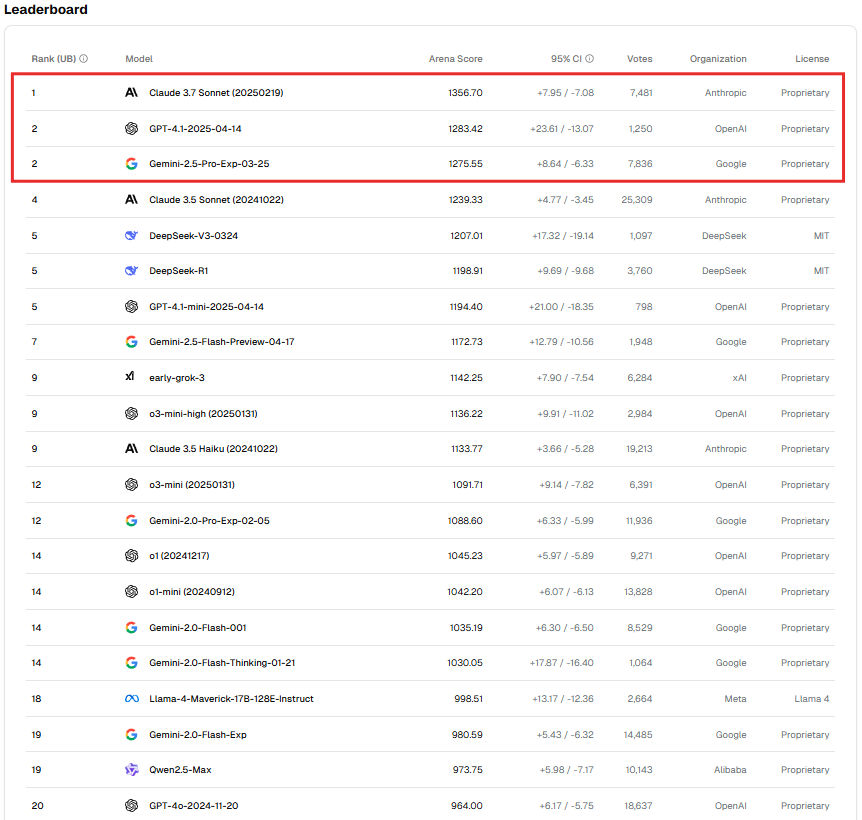Select the Claude 3.5 Sonnet (20241022) model name
Viewport: 862px width, 820px height.
(x=217, y=200)
